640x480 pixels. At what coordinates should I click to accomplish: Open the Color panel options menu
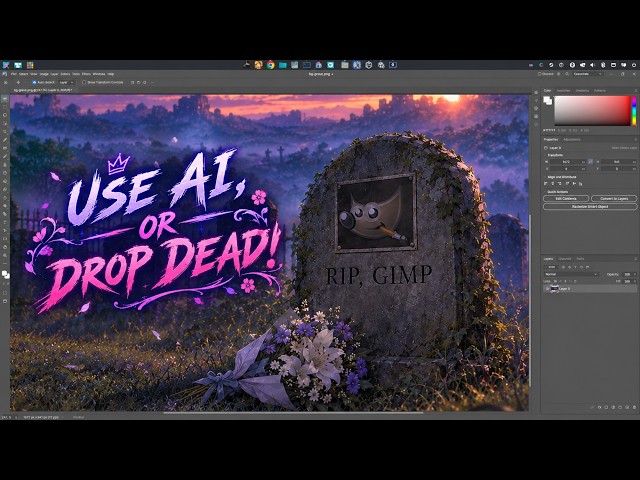tap(636, 91)
